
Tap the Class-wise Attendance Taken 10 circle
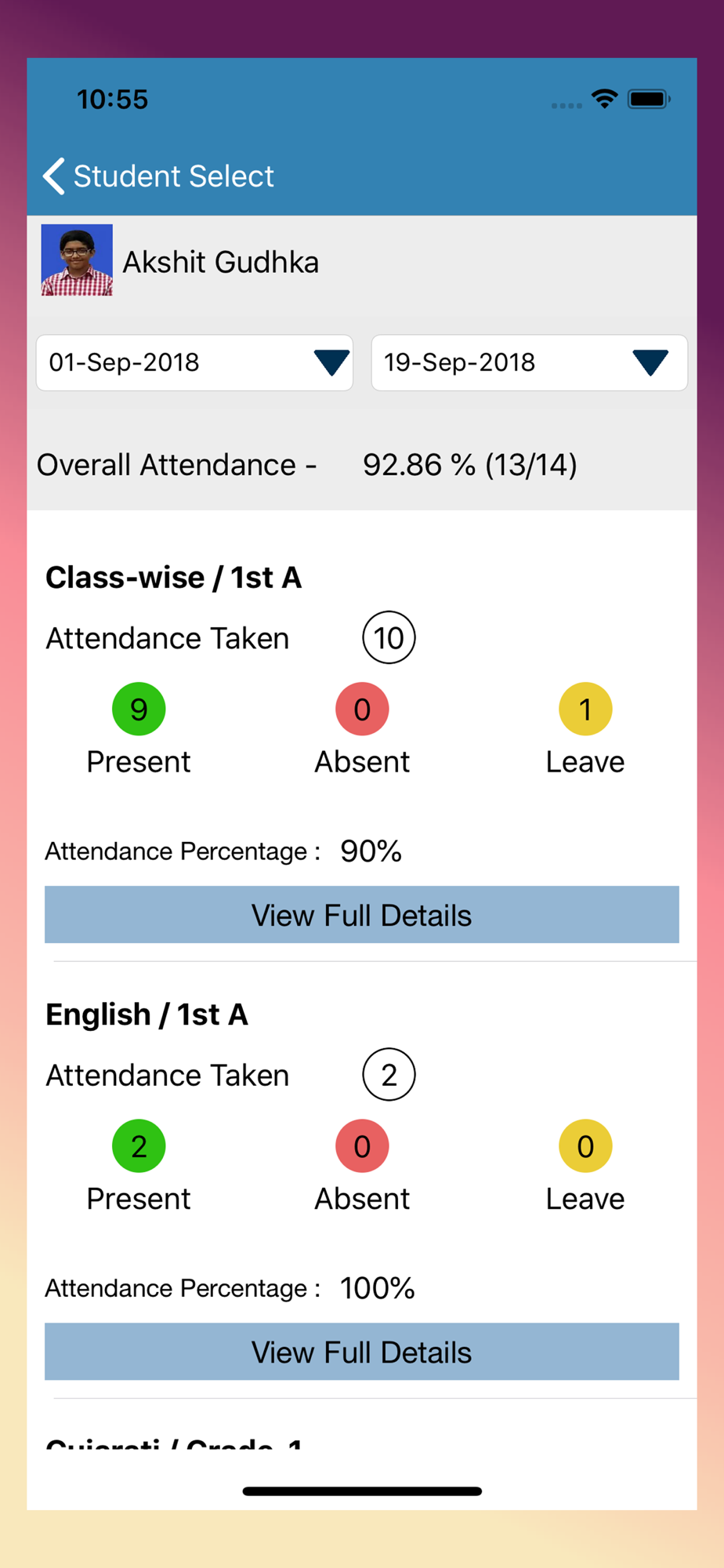tap(389, 638)
